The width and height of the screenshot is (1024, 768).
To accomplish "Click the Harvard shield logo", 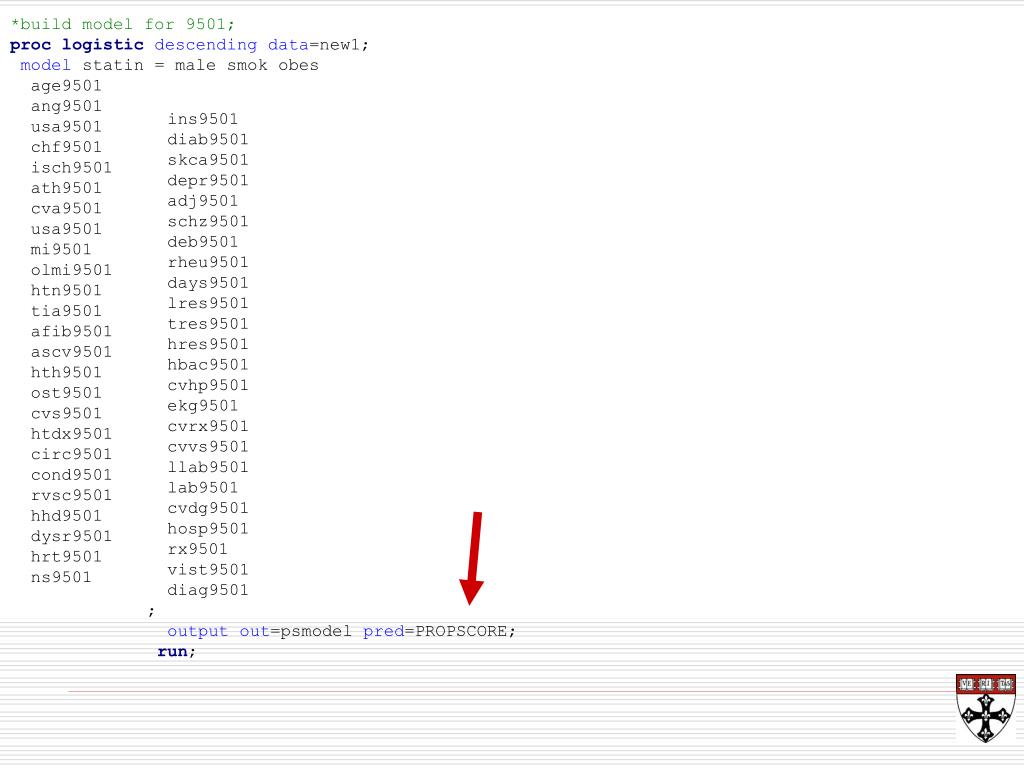I will tap(985, 709).
